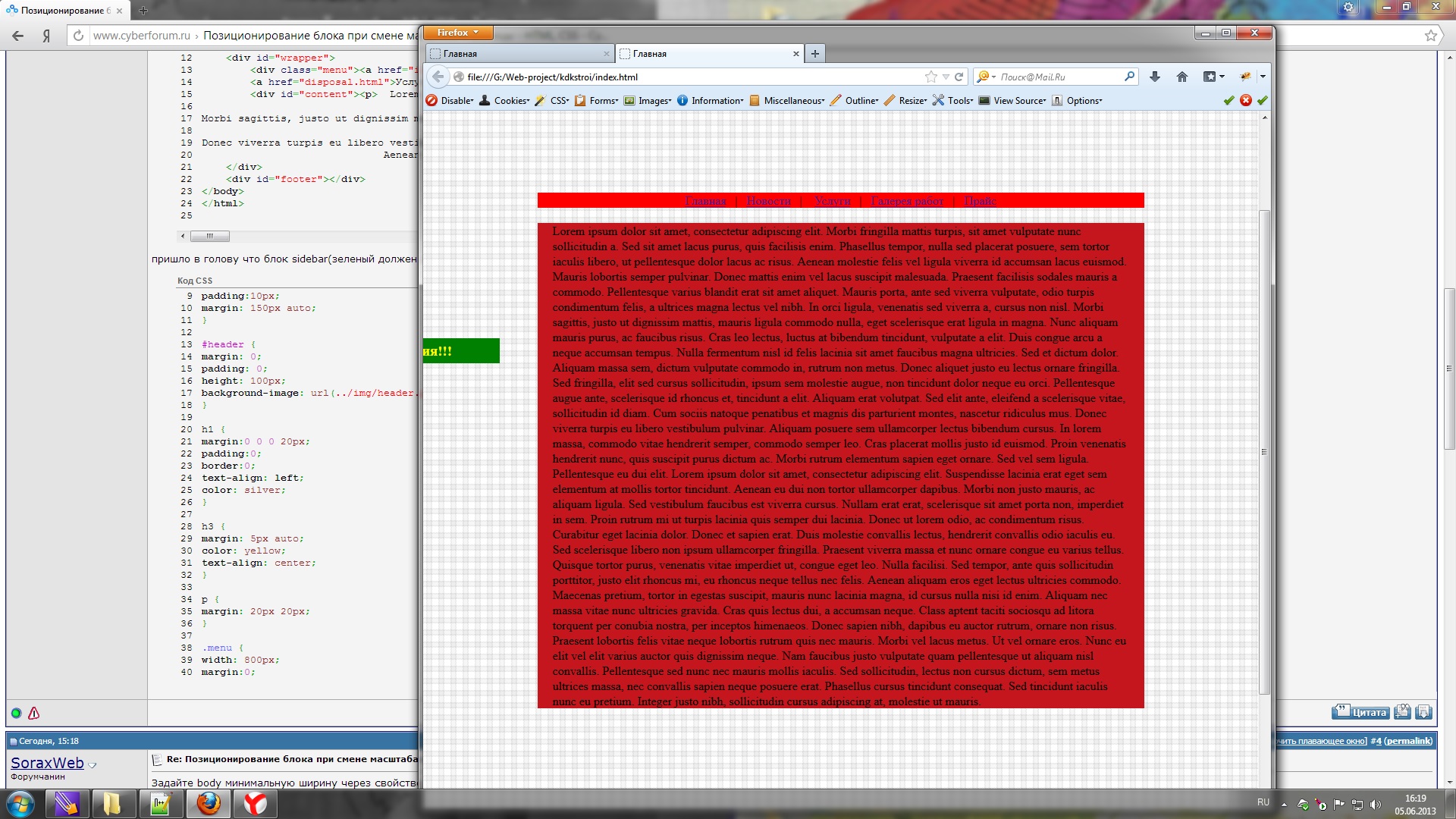Image resolution: width=1456 pixels, height=819 pixels.
Task: Open new tab with plus button
Action: pos(814,54)
